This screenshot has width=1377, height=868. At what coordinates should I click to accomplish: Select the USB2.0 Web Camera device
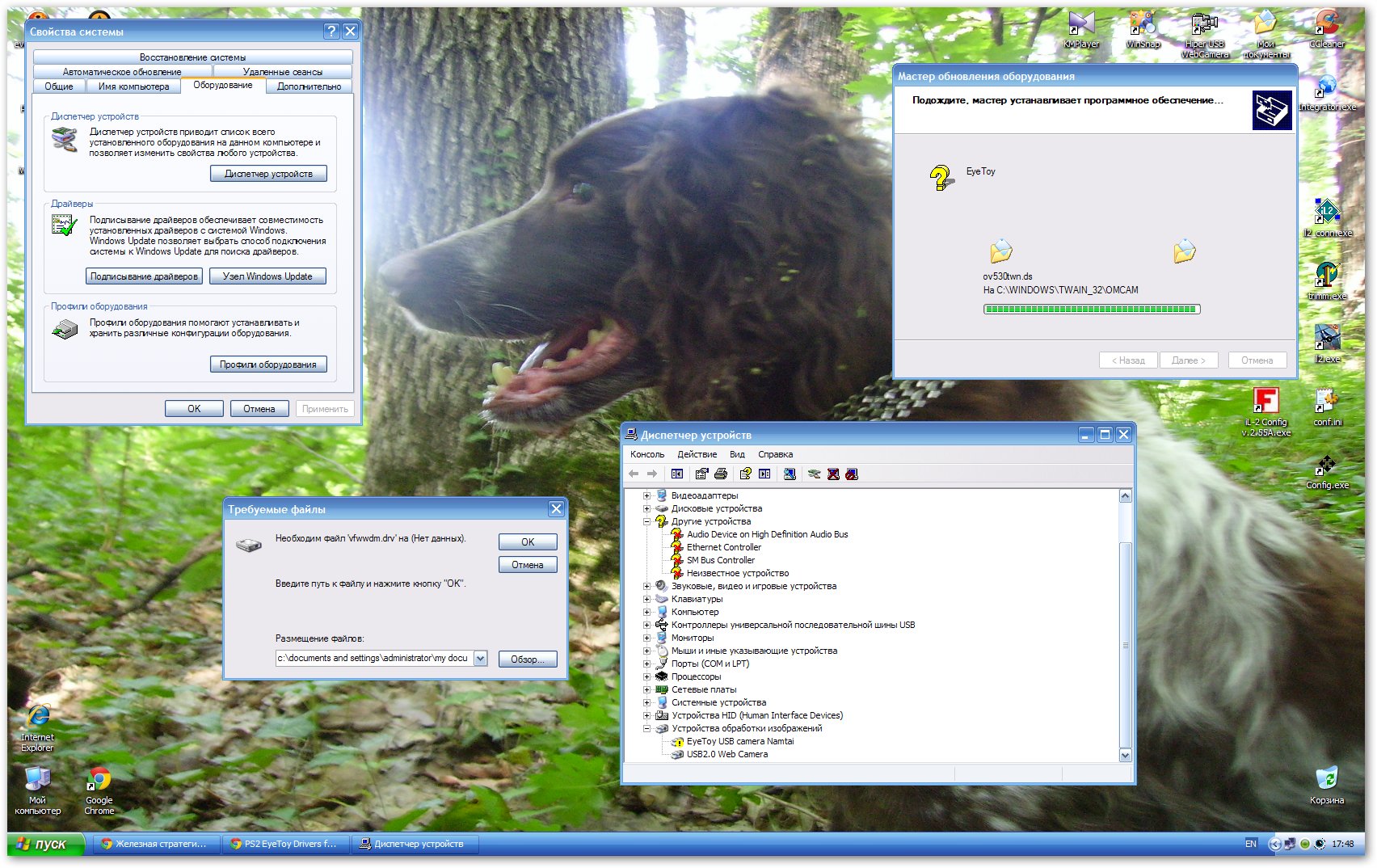pos(727,755)
